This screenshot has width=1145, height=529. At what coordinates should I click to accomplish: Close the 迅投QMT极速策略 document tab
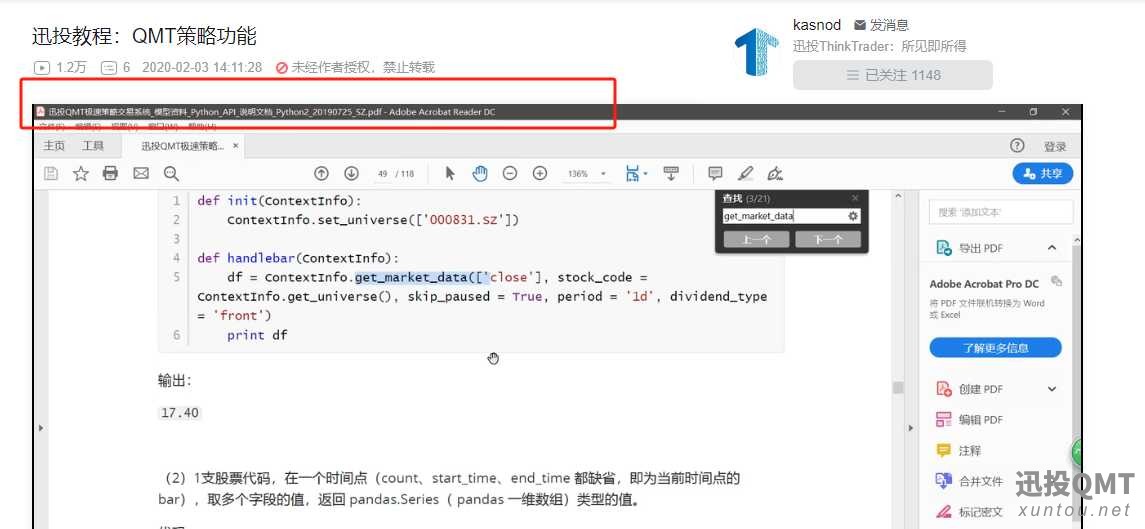(235, 146)
